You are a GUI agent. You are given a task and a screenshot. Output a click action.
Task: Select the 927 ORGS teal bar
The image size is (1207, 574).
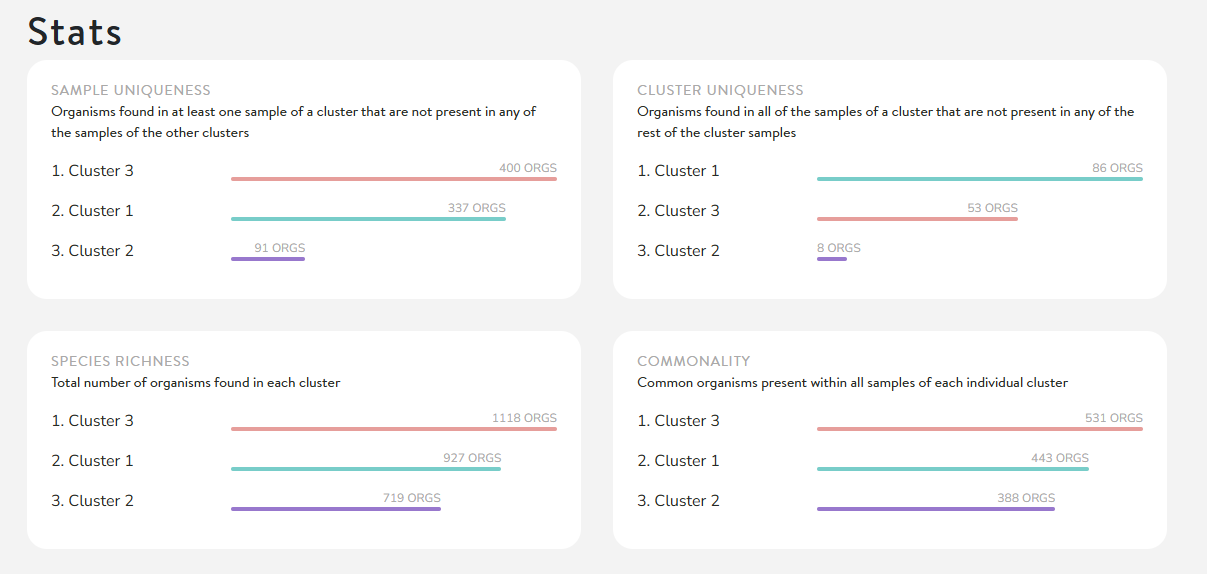pos(366,469)
